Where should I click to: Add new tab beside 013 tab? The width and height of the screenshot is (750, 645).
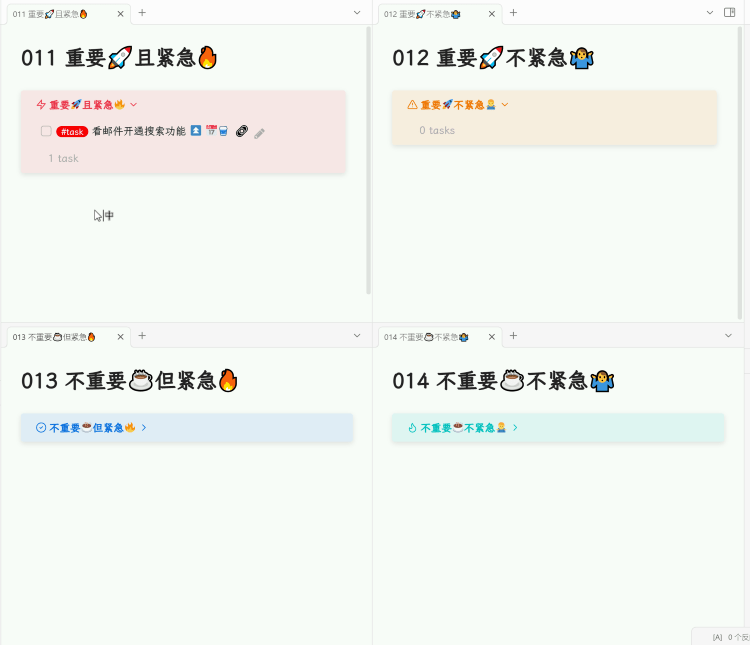pyautogui.click(x=142, y=336)
